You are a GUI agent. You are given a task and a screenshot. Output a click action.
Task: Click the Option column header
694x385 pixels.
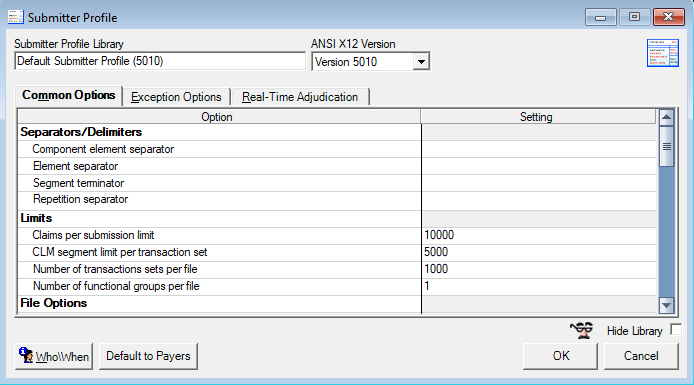coord(219,117)
